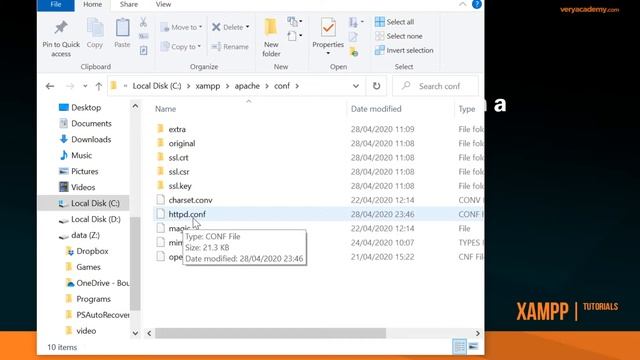
Task: Refresh the conf folder view
Action: click(x=376, y=86)
